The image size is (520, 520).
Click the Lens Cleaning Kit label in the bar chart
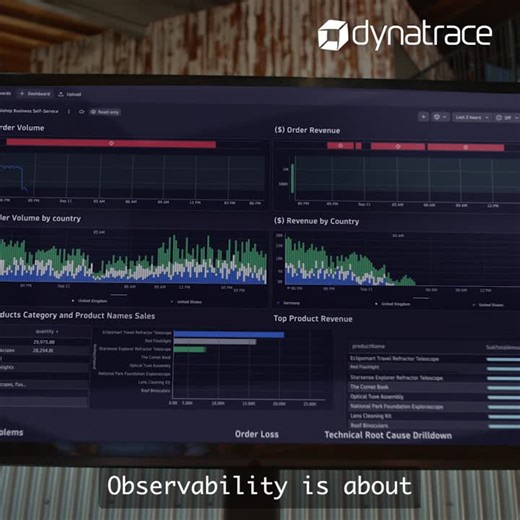(x=154, y=382)
